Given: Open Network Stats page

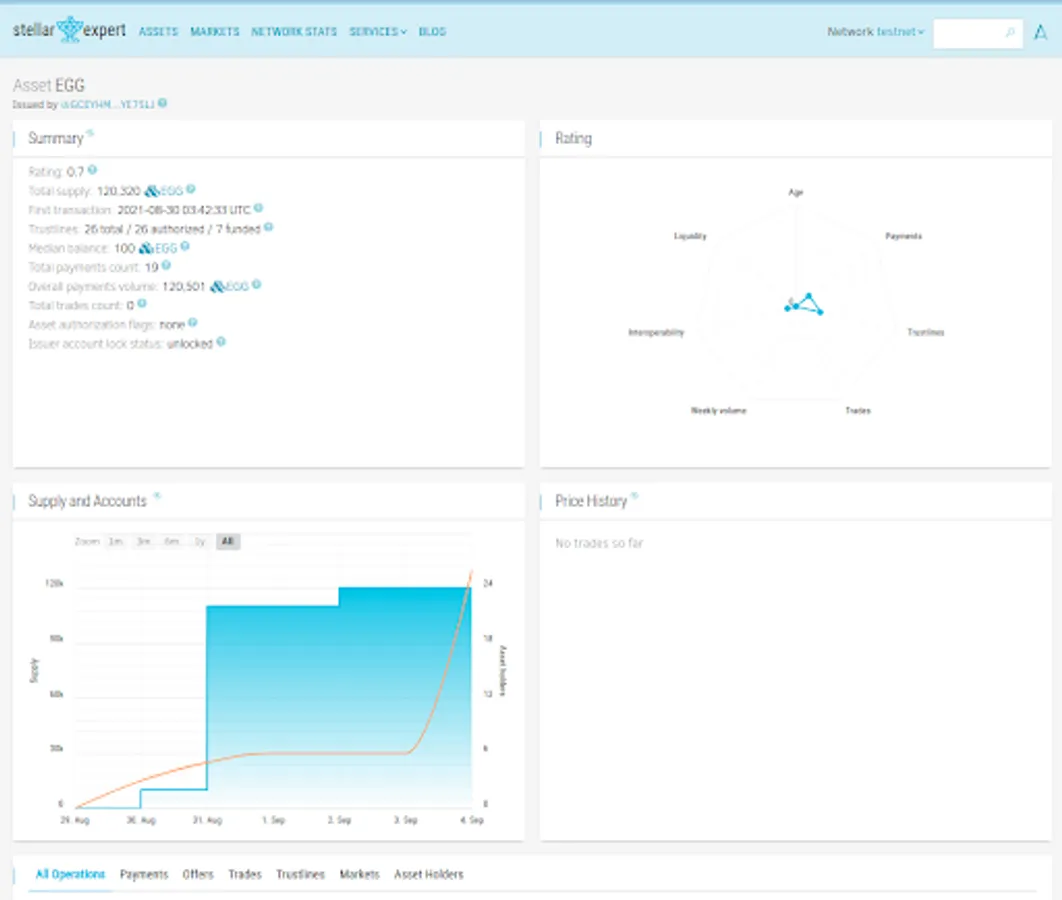Looking at the screenshot, I should [x=294, y=32].
